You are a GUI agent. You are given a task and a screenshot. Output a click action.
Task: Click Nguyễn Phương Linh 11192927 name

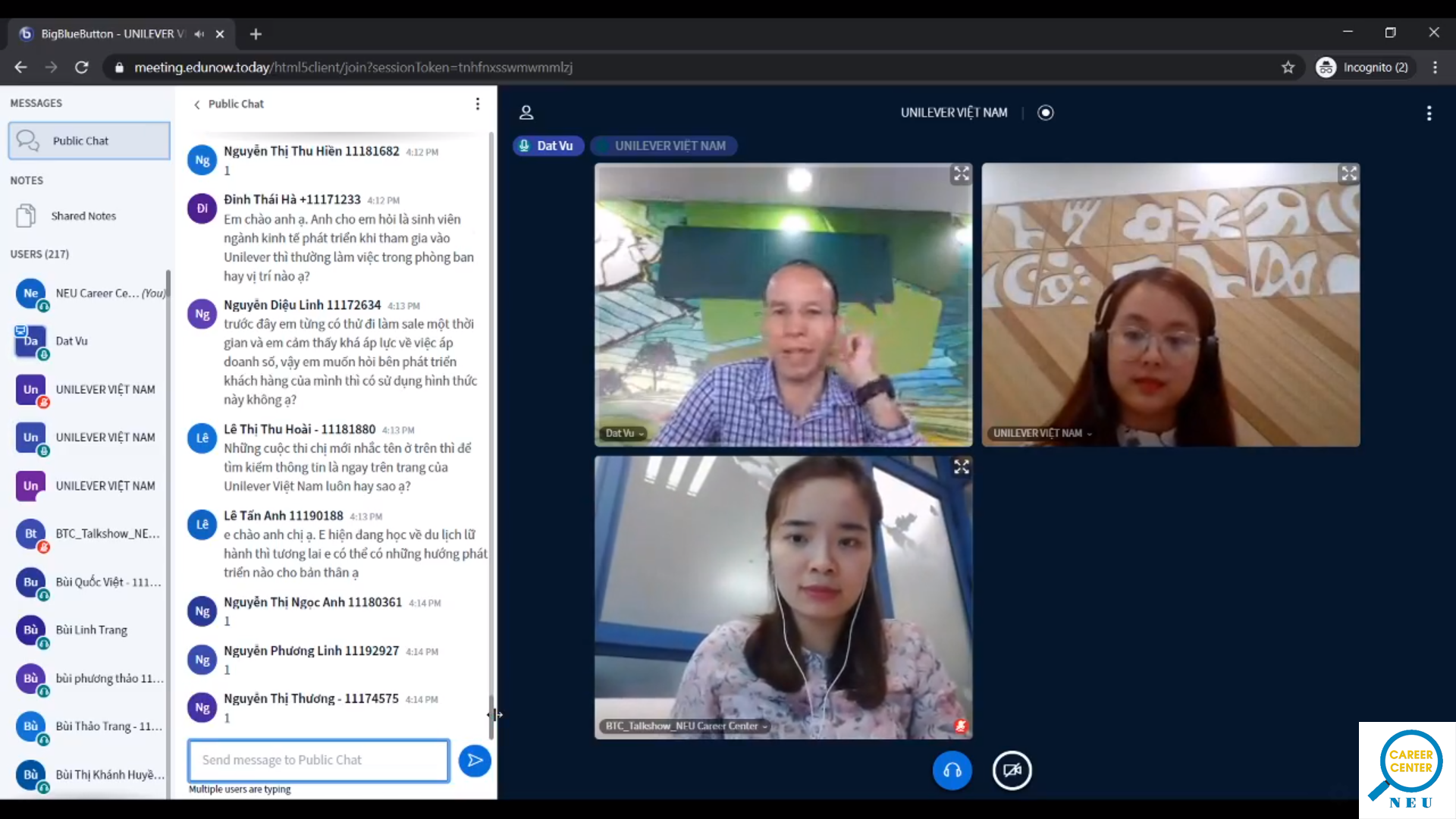(x=311, y=651)
